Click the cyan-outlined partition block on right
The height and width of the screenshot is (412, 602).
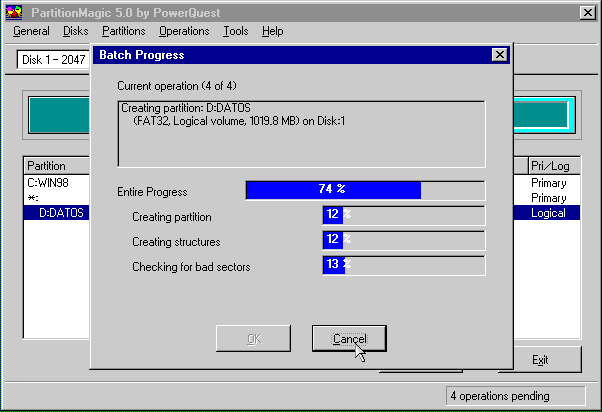click(544, 115)
